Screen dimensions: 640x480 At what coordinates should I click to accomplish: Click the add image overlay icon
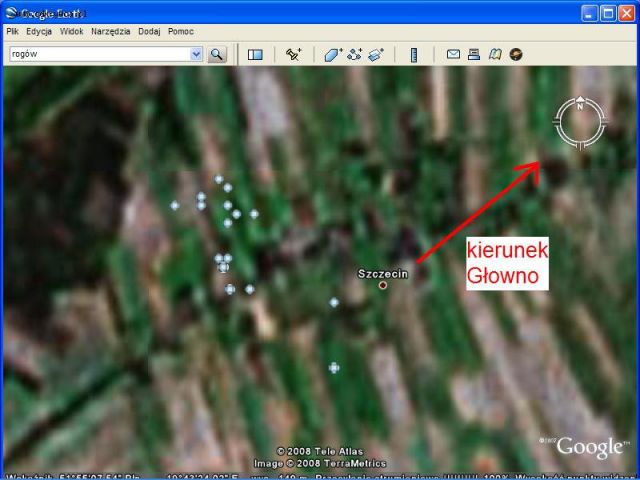376,54
